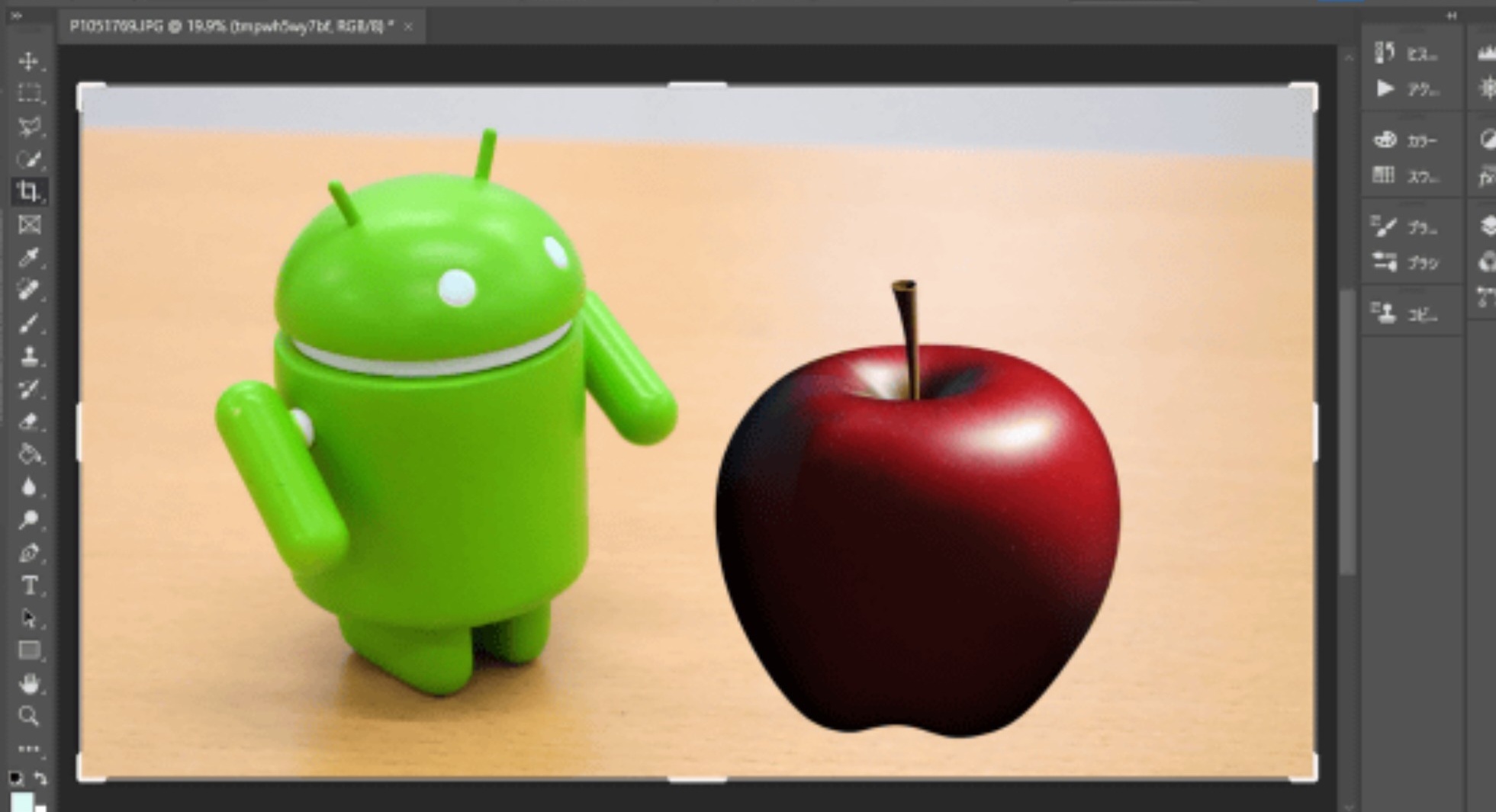1496x812 pixels.
Task: Select the Rectangle shape tool
Action: (29, 650)
